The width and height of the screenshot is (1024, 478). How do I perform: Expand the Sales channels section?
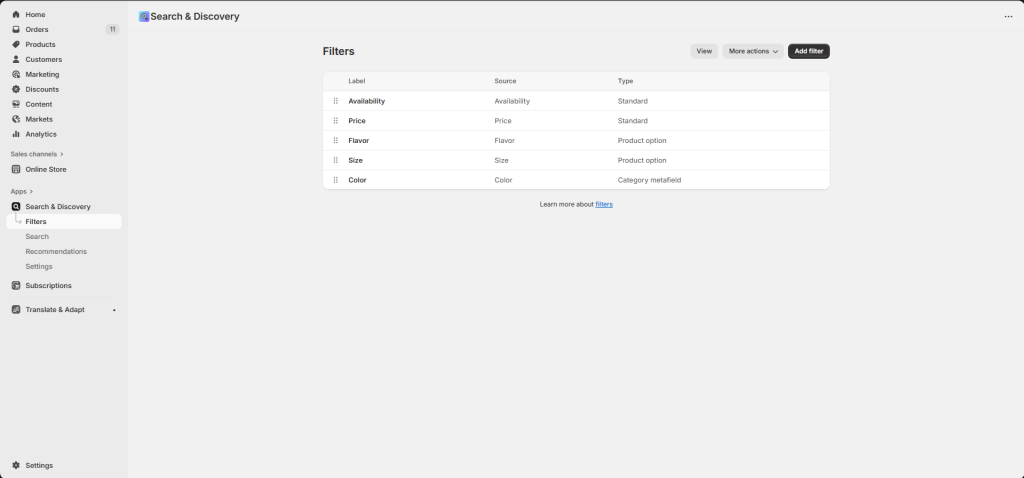62,154
